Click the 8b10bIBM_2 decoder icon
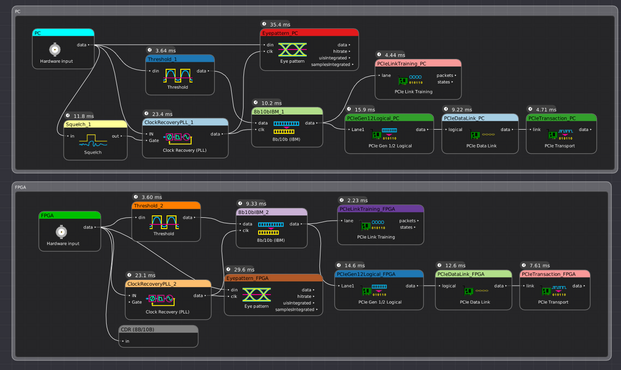The image size is (621, 370). pos(270,229)
